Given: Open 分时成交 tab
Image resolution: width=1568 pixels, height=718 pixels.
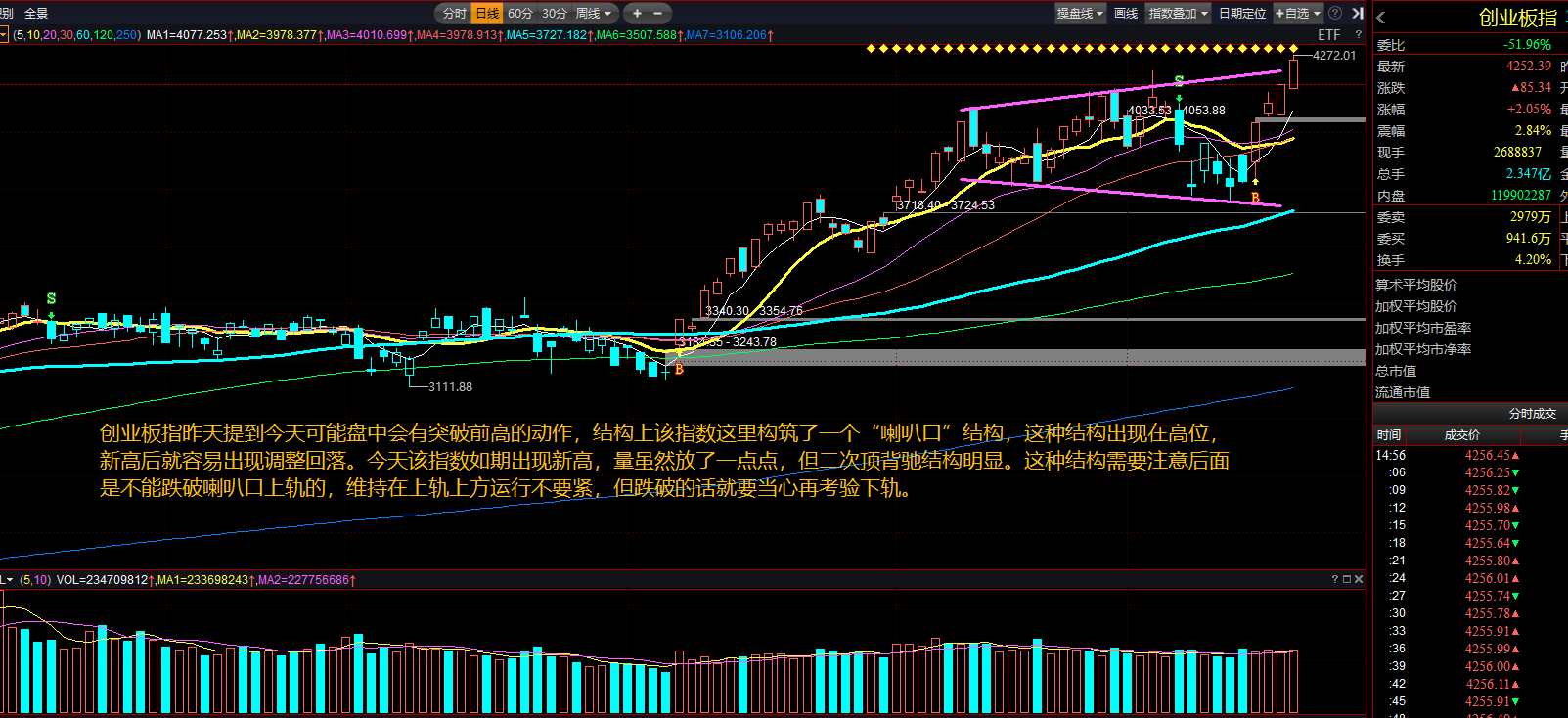Looking at the screenshot, I should tap(1531, 414).
